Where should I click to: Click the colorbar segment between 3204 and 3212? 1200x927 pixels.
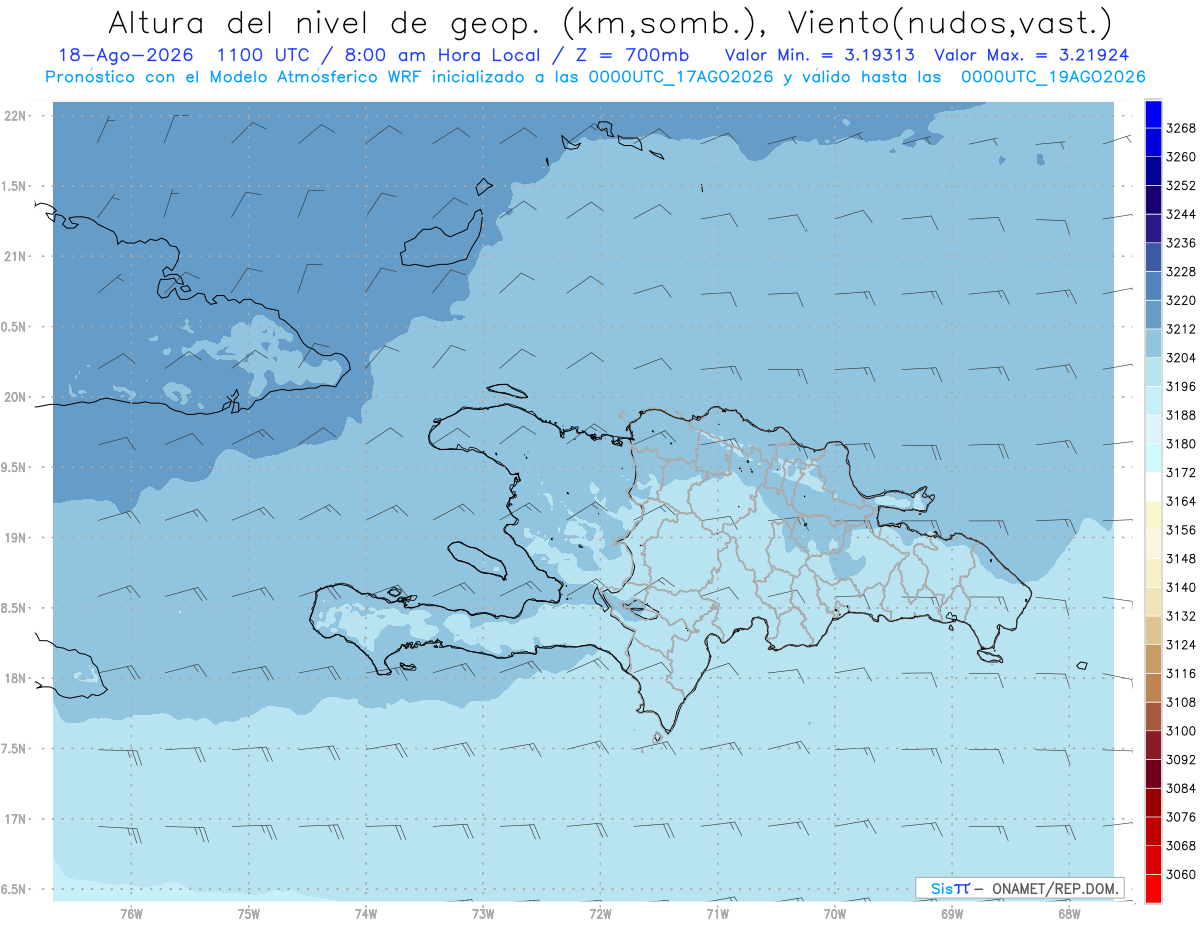(x=1152, y=343)
